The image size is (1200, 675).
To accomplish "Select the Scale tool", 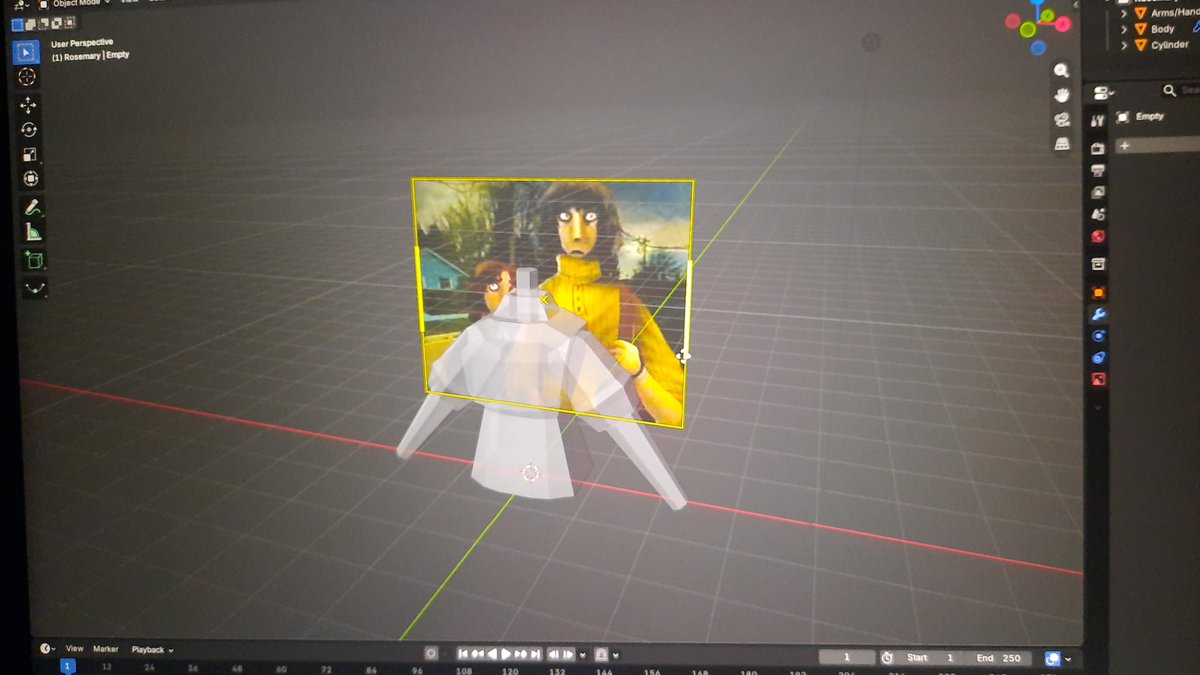I will pyautogui.click(x=29, y=154).
